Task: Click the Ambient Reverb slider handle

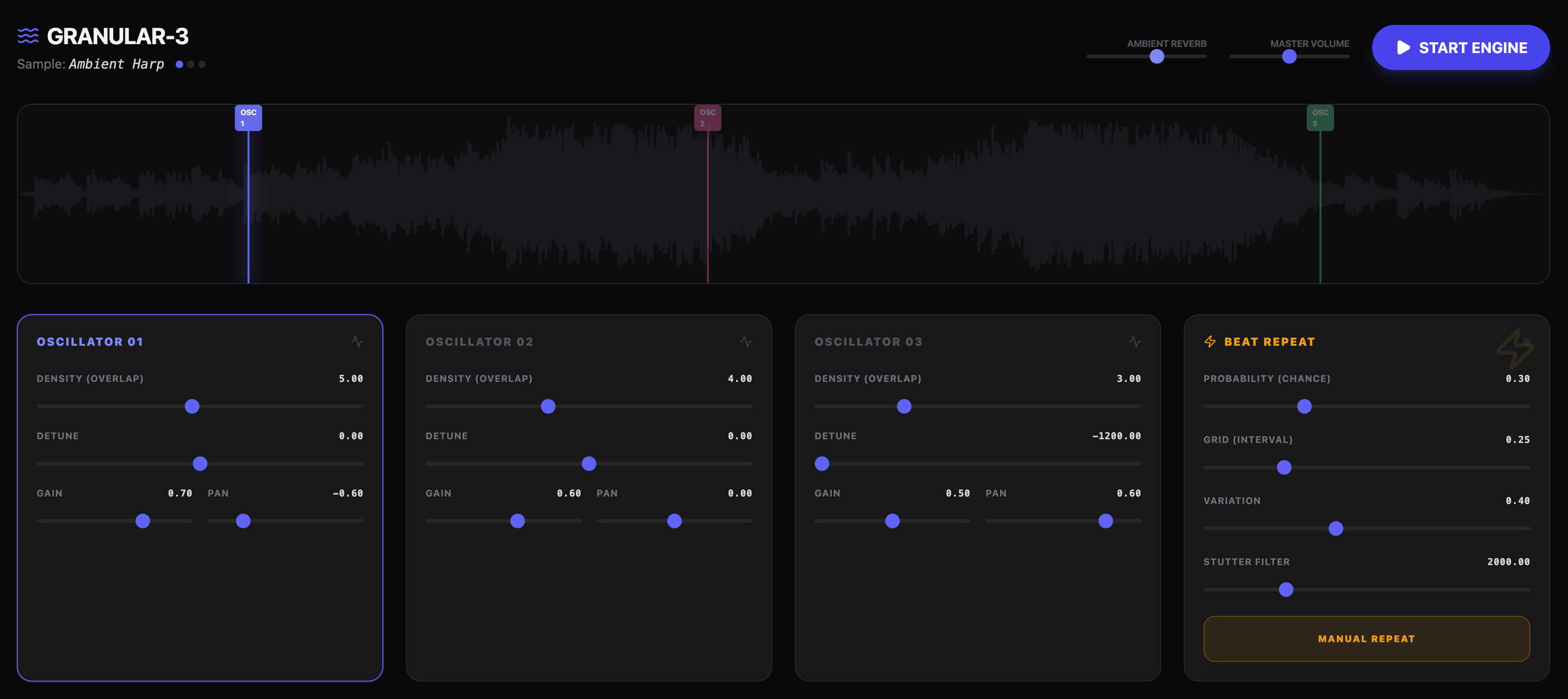Action: click(1157, 57)
